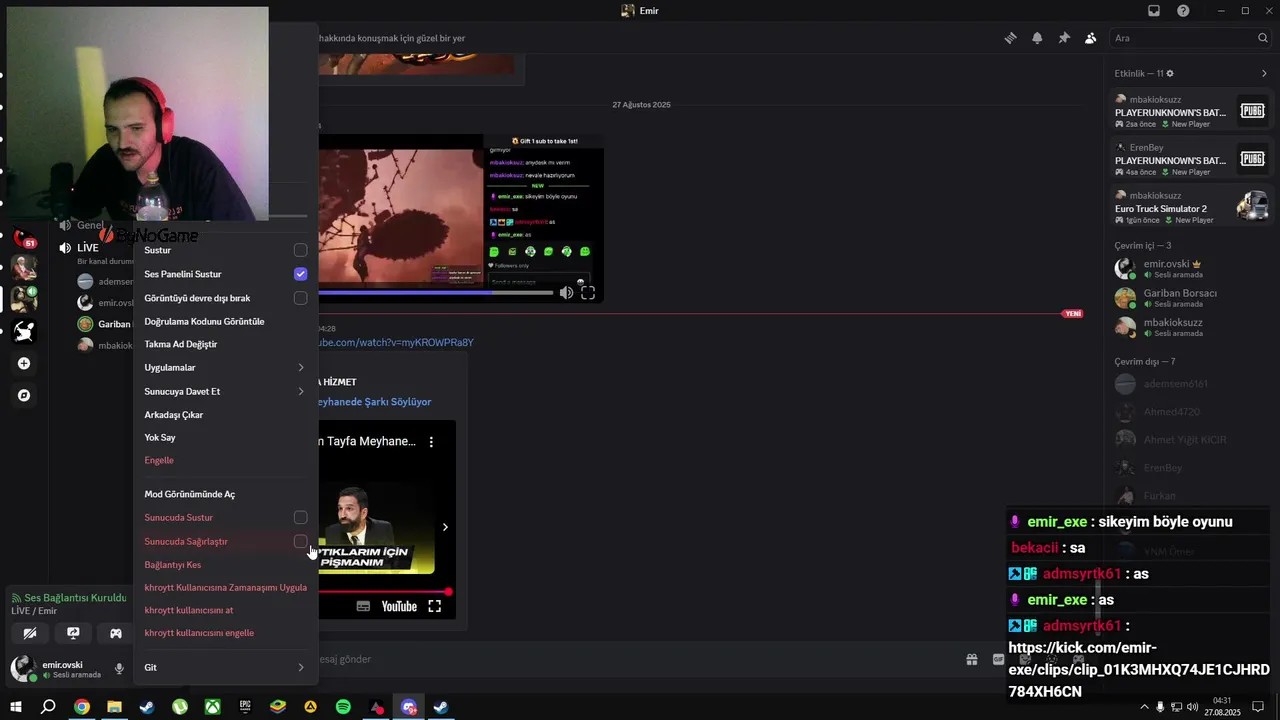Open Discord Help question mark icon

(x=1184, y=11)
